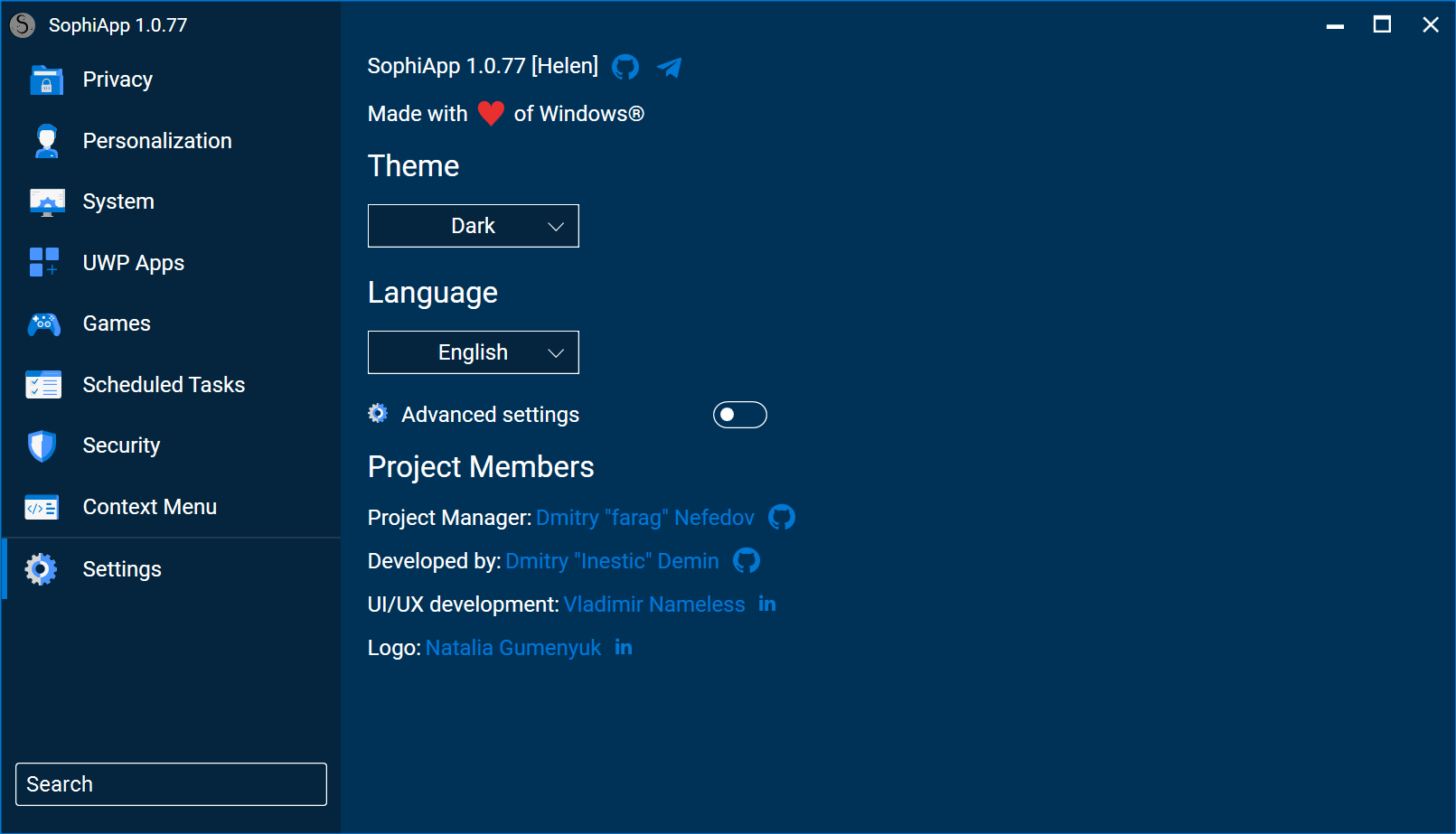Click the SophiApp logo in title bar

pyautogui.click(x=23, y=25)
